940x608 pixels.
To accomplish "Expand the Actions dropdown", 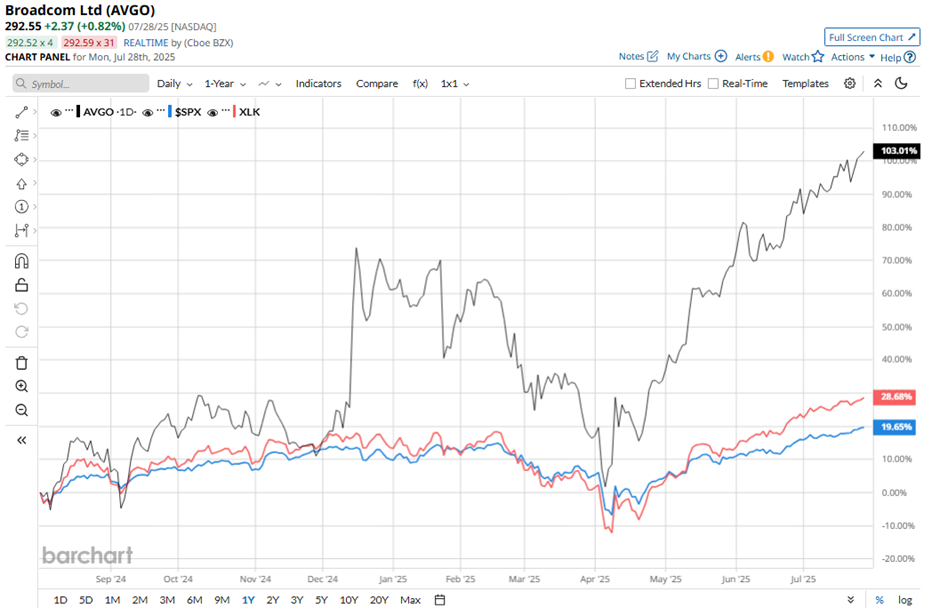I will (x=852, y=57).
